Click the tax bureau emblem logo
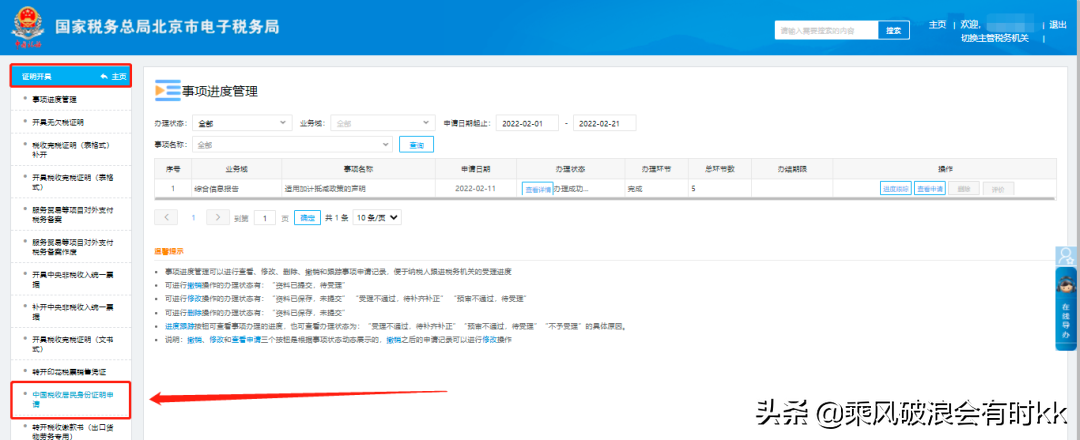Image resolution: width=1080 pixels, height=440 pixels. pos(28,28)
